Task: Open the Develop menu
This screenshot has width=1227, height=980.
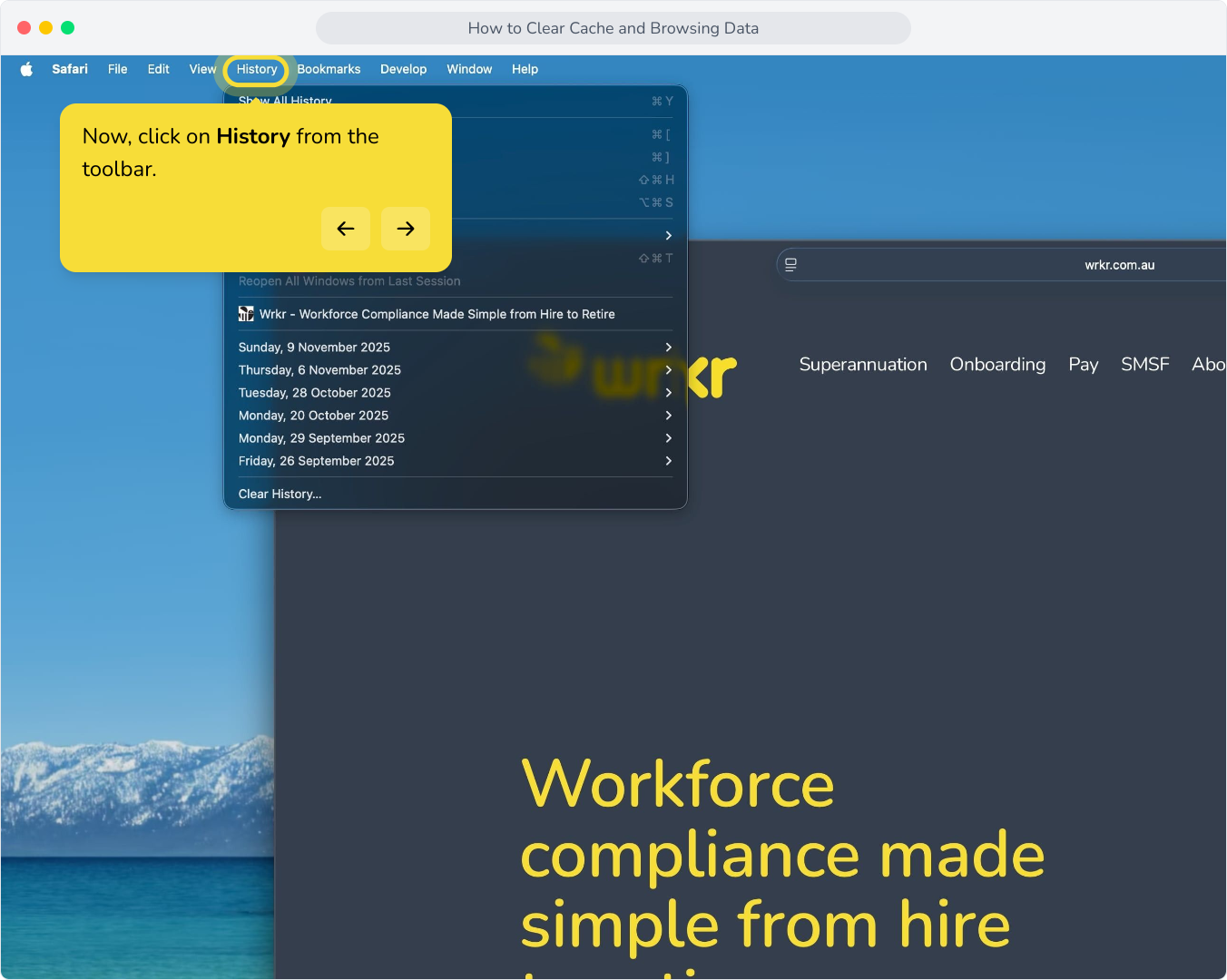Action: click(x=404, y=69)
